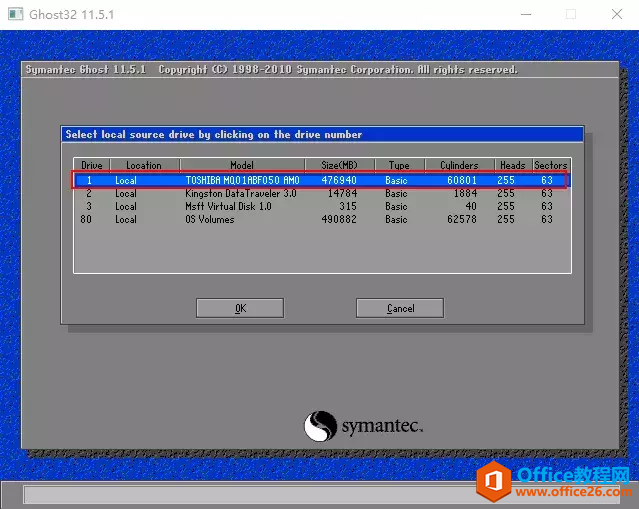Click the Heads column header
The width and height of the screenshot is (639, 509).
[513, 165]
